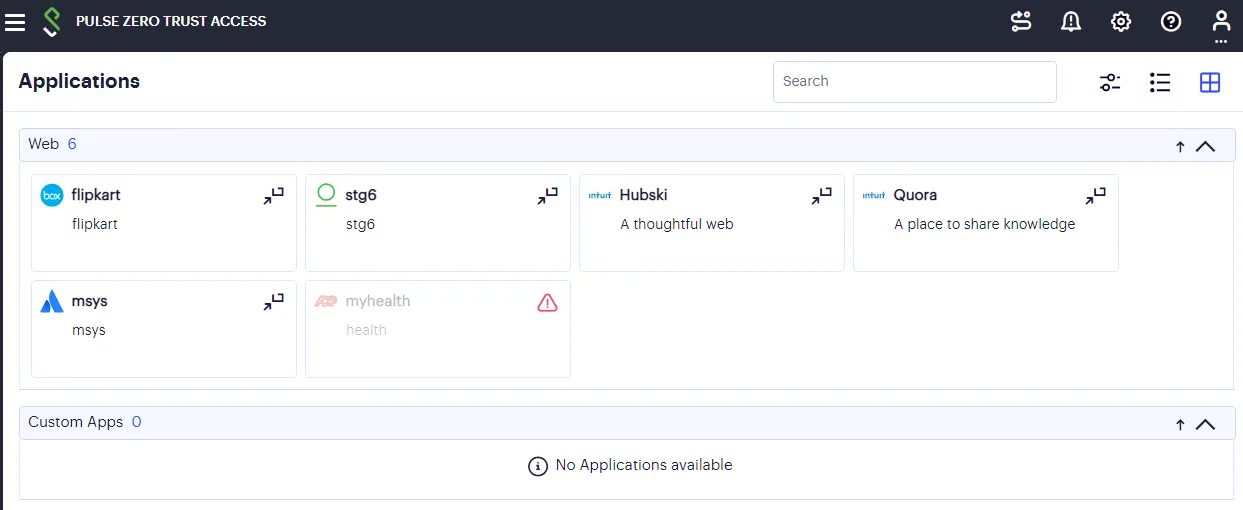Launch Hubski with its open arrow icon
Screen dimensions: 1243x510
(x=822, y=196)
